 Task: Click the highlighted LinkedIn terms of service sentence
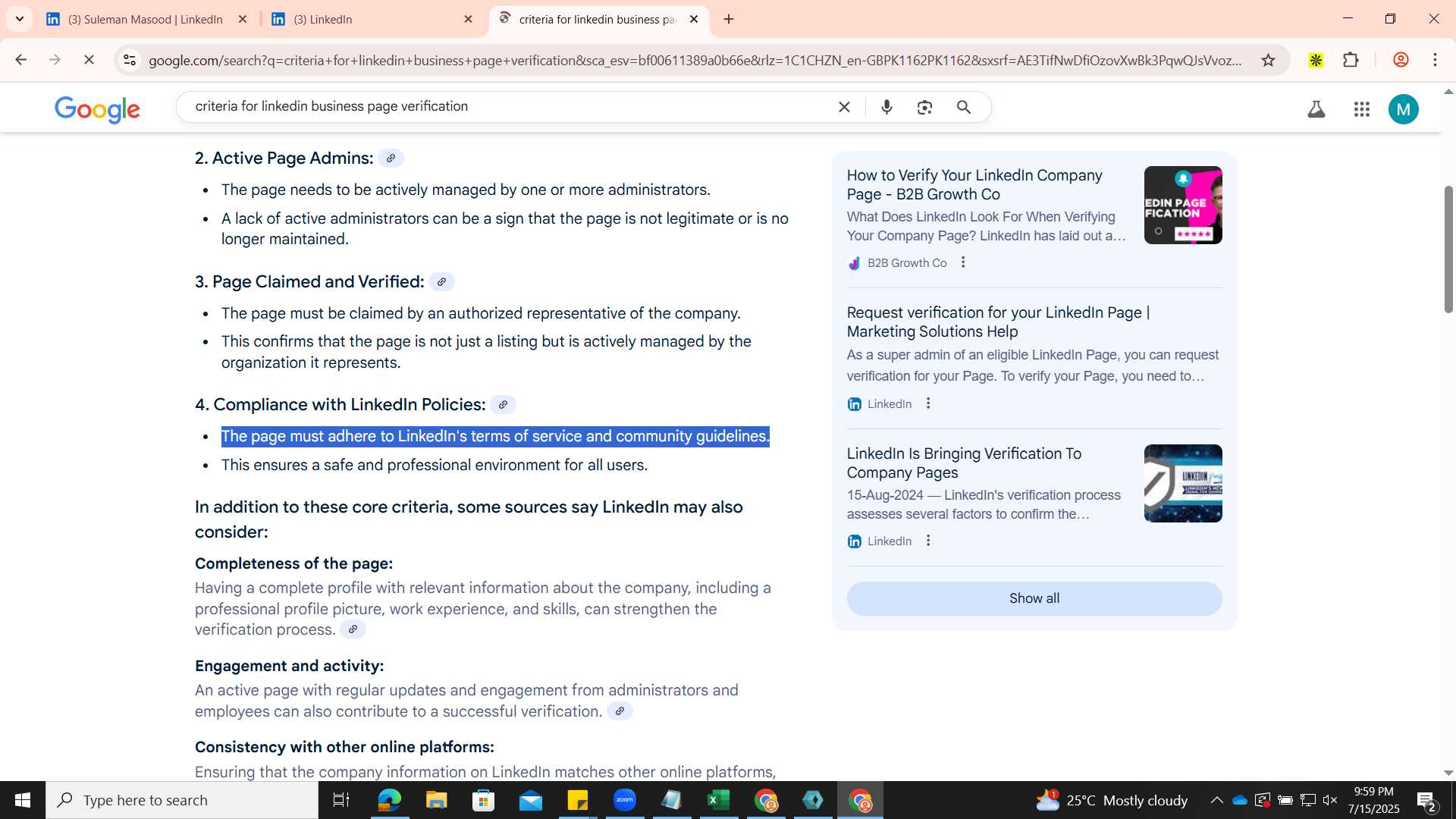[x=495, y=437]
